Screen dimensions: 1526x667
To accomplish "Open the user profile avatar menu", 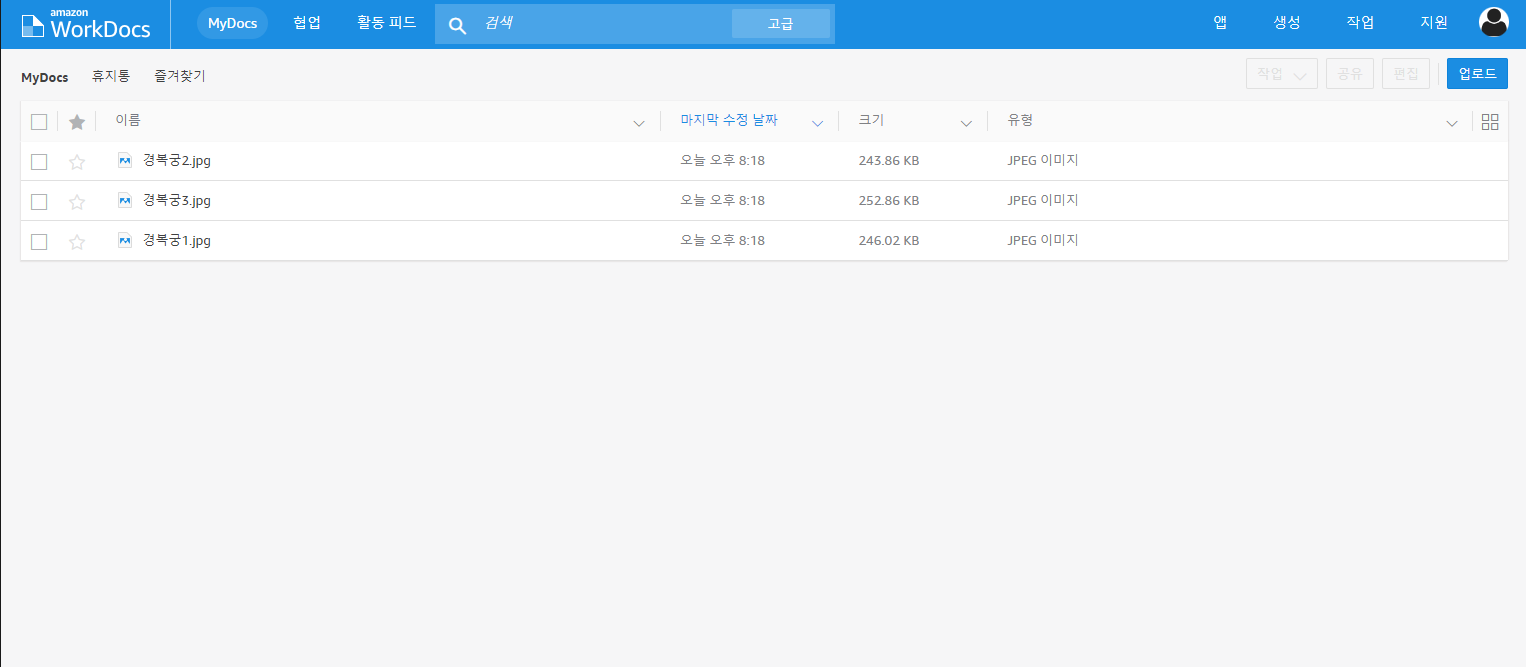I will [1493, 21].
